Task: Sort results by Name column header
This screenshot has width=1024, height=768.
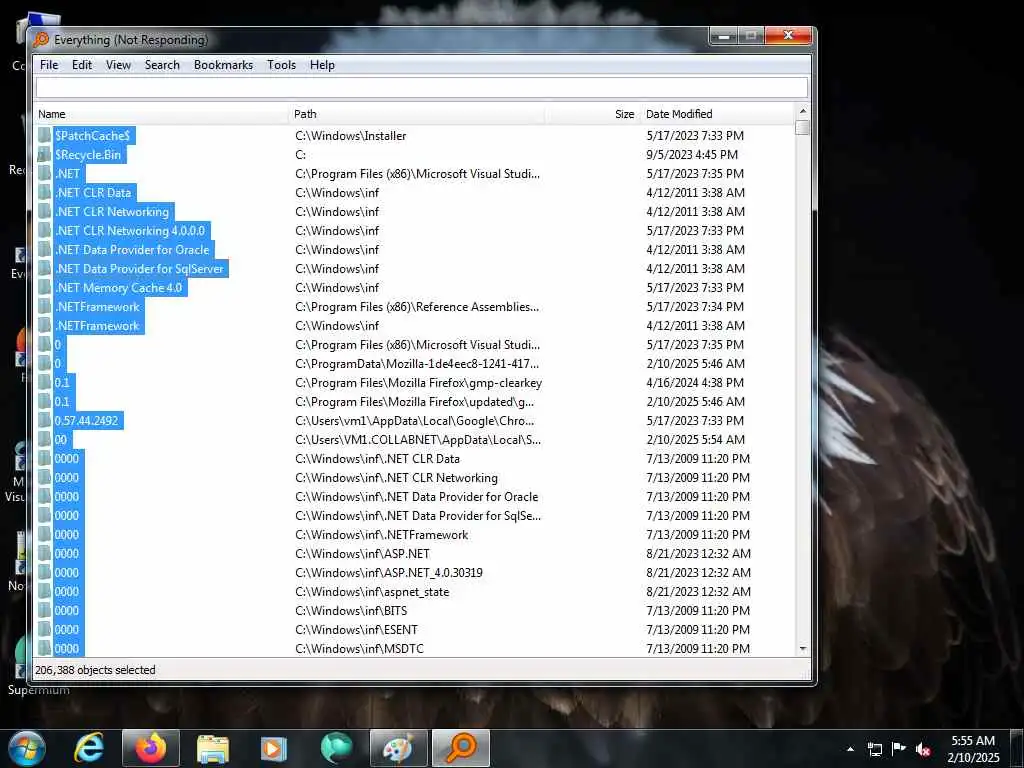Action: coord(161,114)
